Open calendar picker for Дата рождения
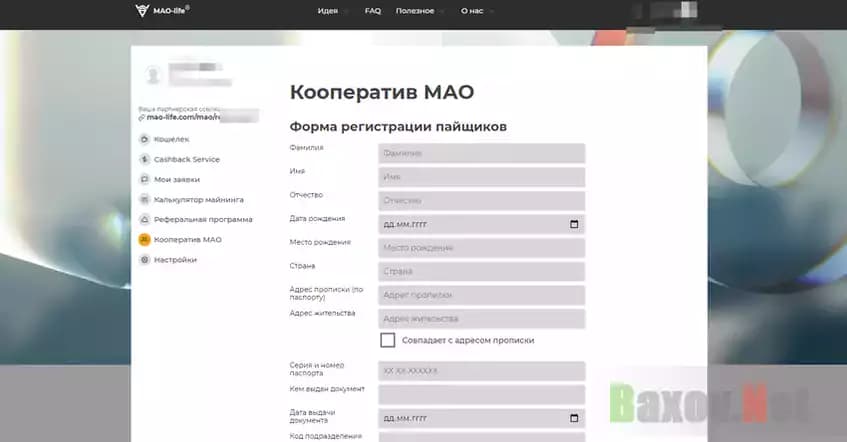 click(574, 224)
